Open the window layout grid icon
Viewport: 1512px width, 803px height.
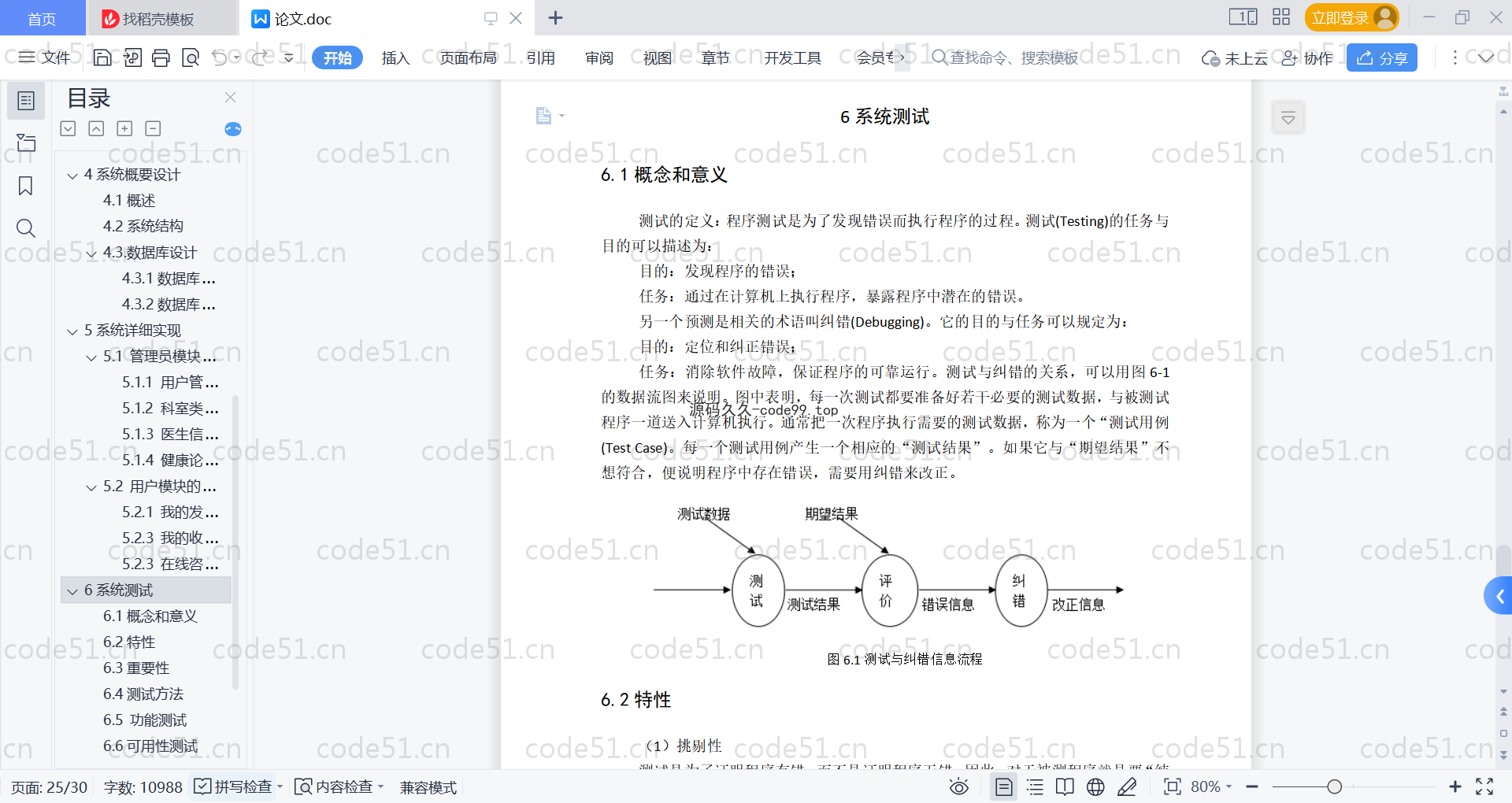tap(1281, 17)
